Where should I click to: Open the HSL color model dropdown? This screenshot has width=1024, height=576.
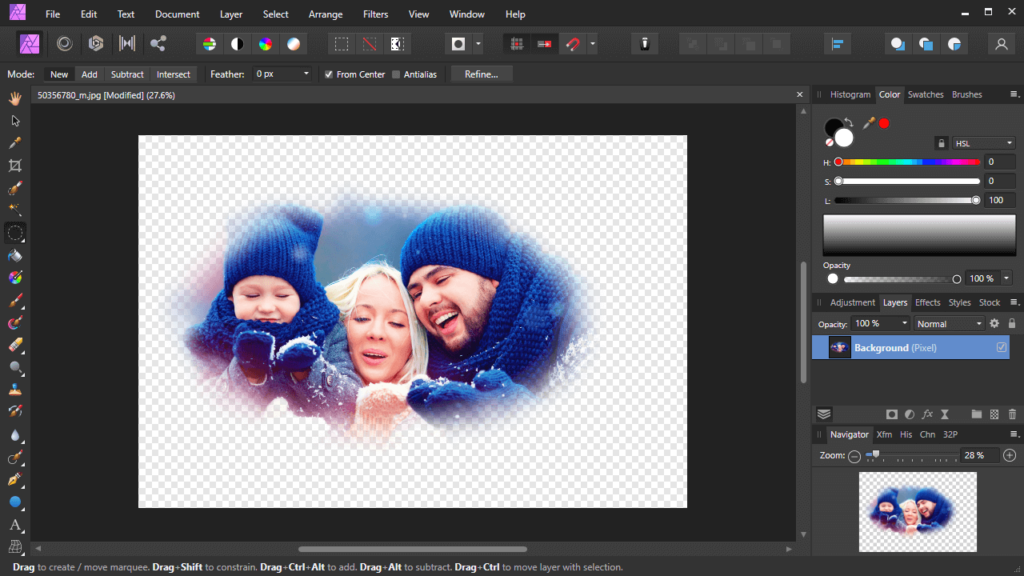[985, 142]
